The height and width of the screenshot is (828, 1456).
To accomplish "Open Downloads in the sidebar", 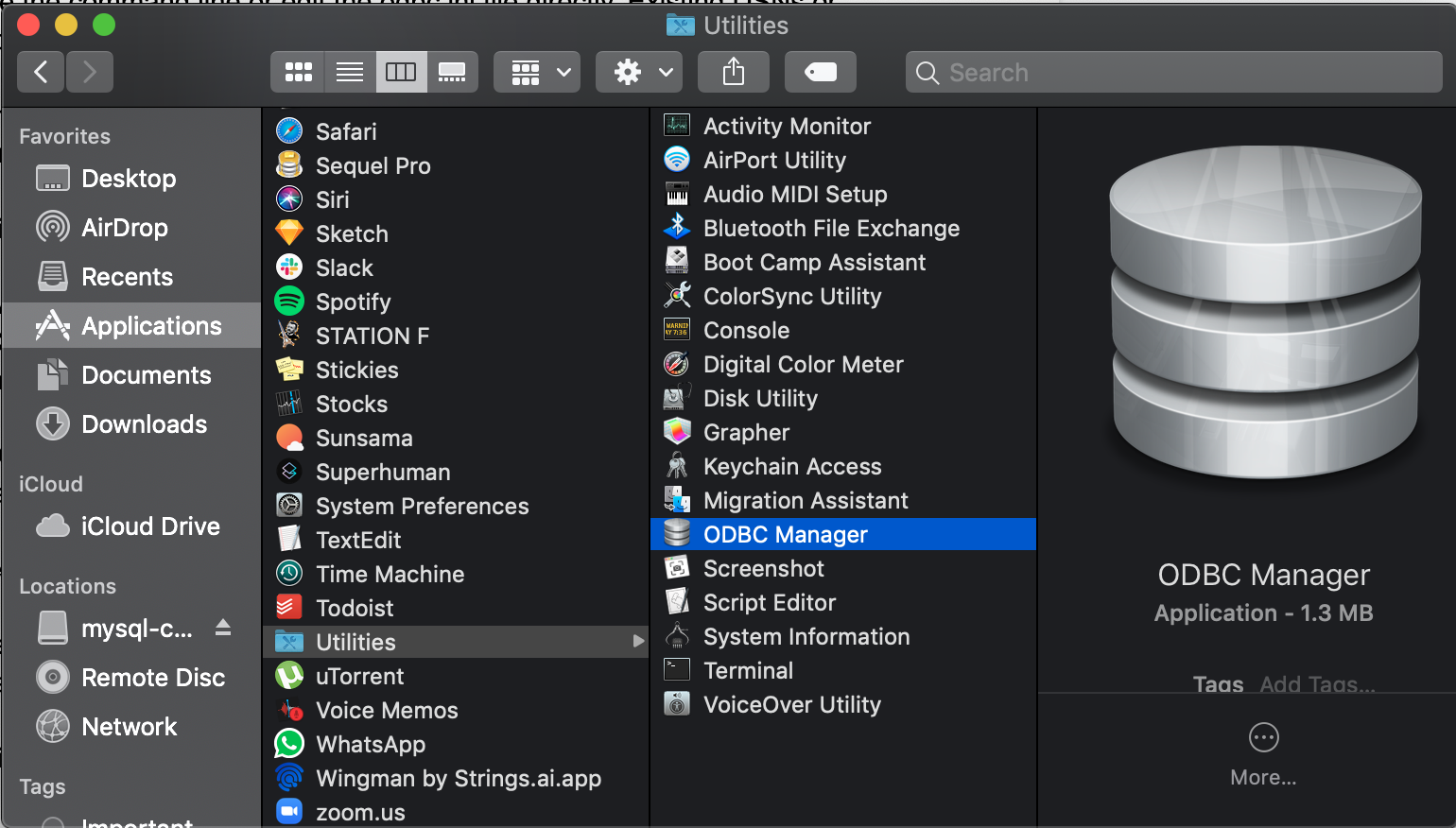I will (131, 424).
